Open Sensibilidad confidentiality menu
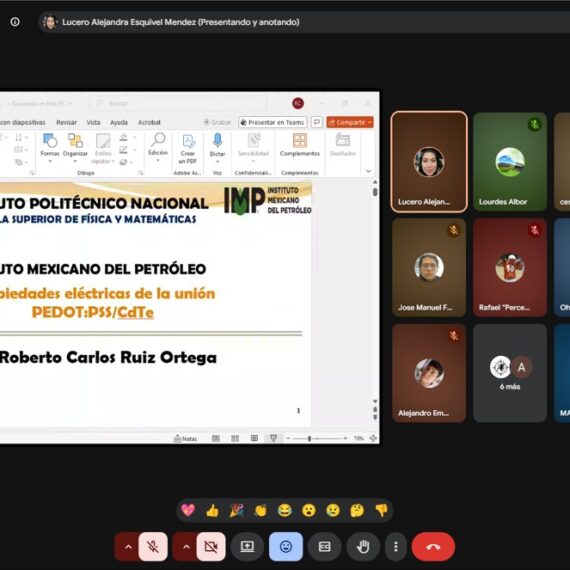The height and width of the screenshot is (570, 570). click(x=253, y=148)
